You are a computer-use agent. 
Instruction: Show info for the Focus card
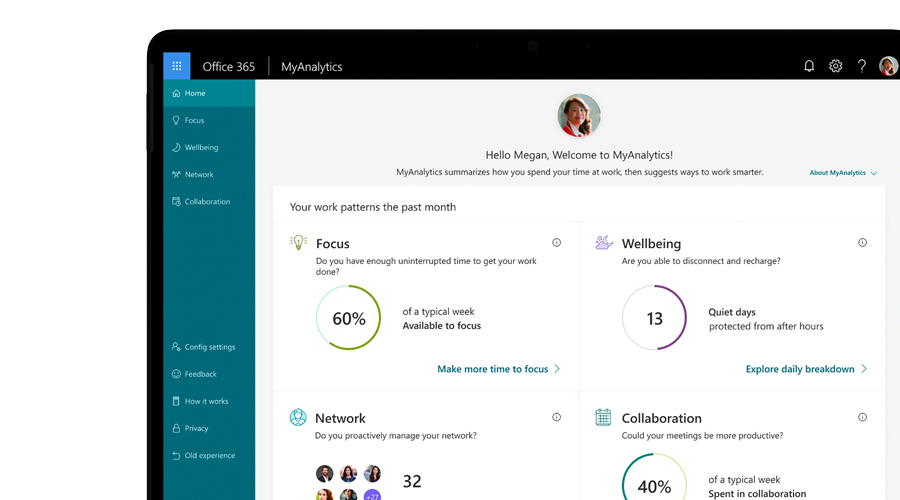click(556, 242)
